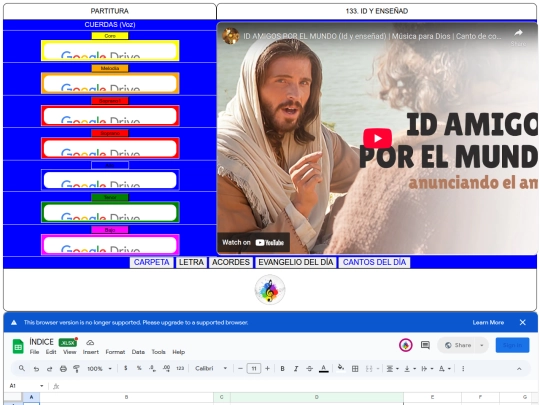
Task: Open the comment history icon
Action: [x=425, y=345]
